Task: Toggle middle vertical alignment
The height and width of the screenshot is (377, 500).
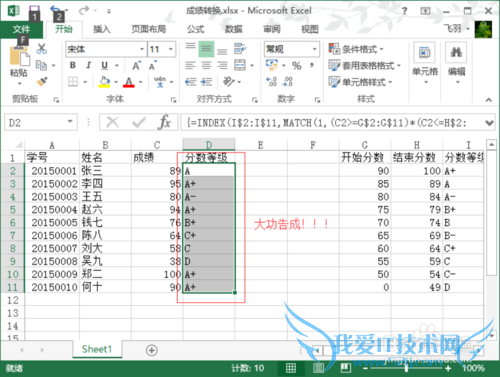Action: [206, 49]
